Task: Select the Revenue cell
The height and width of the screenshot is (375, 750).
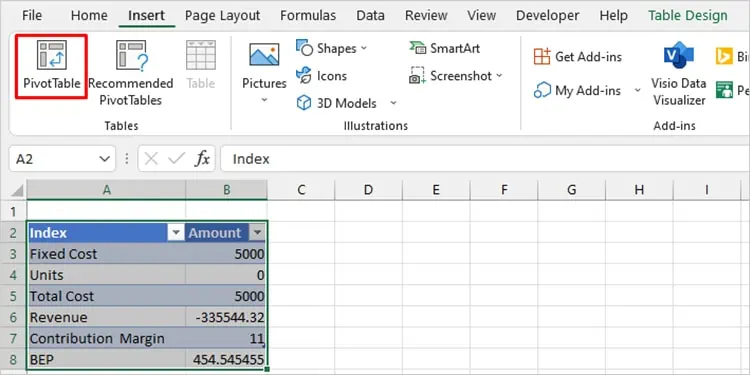Action: point(106,317)
